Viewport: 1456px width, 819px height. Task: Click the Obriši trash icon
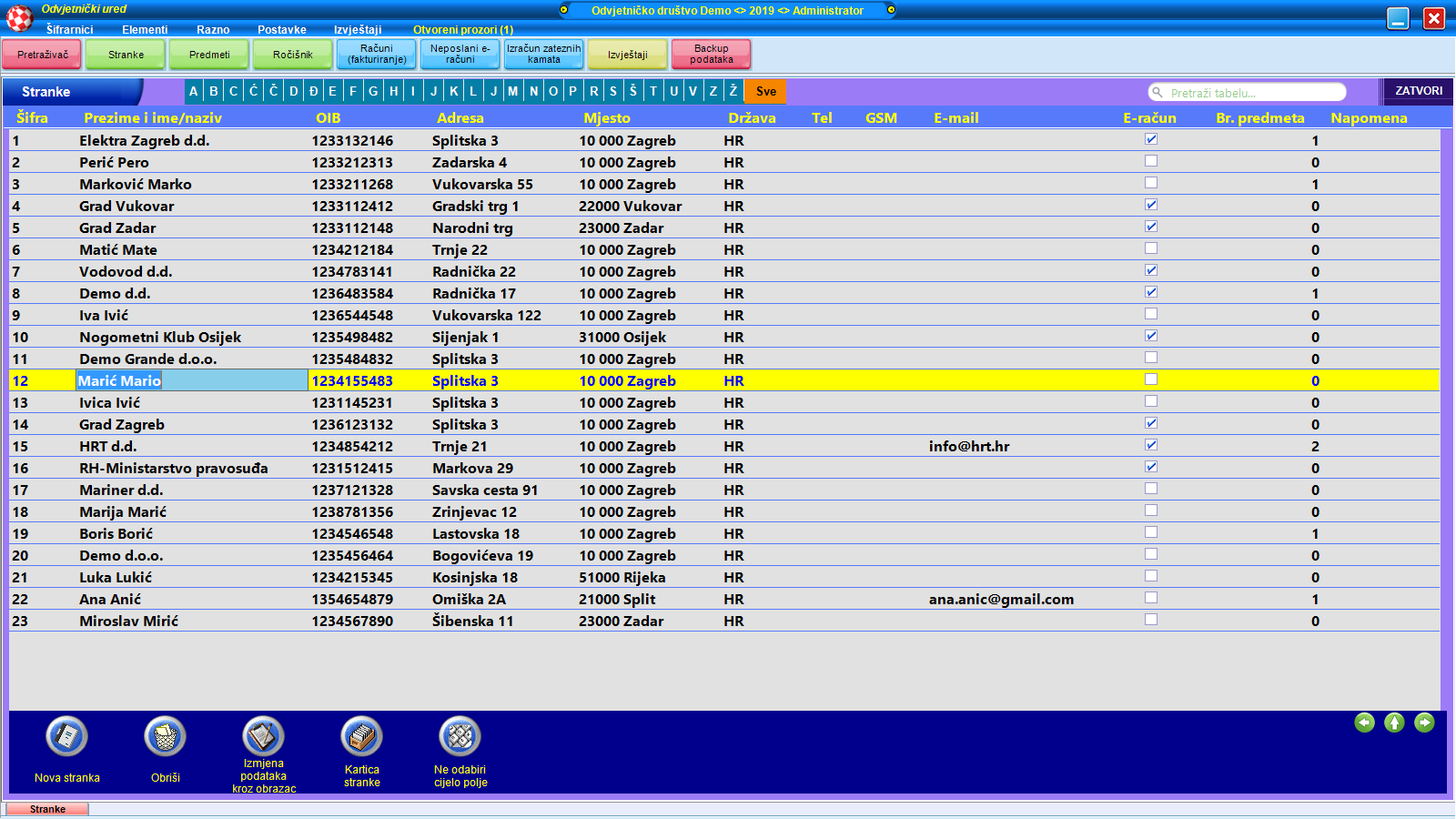(165, 736)
